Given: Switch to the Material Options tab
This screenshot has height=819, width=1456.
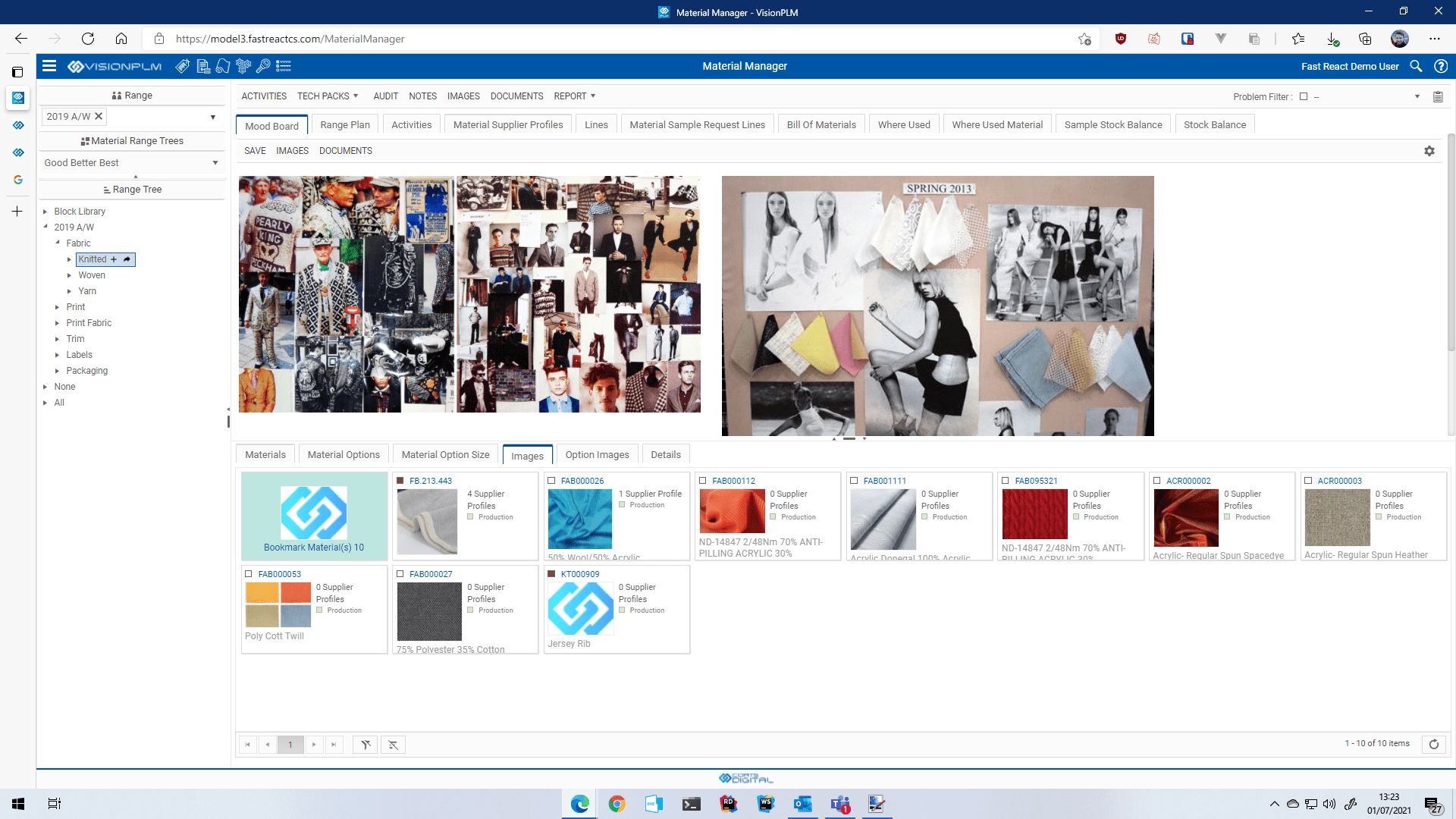Looking at the screenshot, I should [x=344, y=455].
